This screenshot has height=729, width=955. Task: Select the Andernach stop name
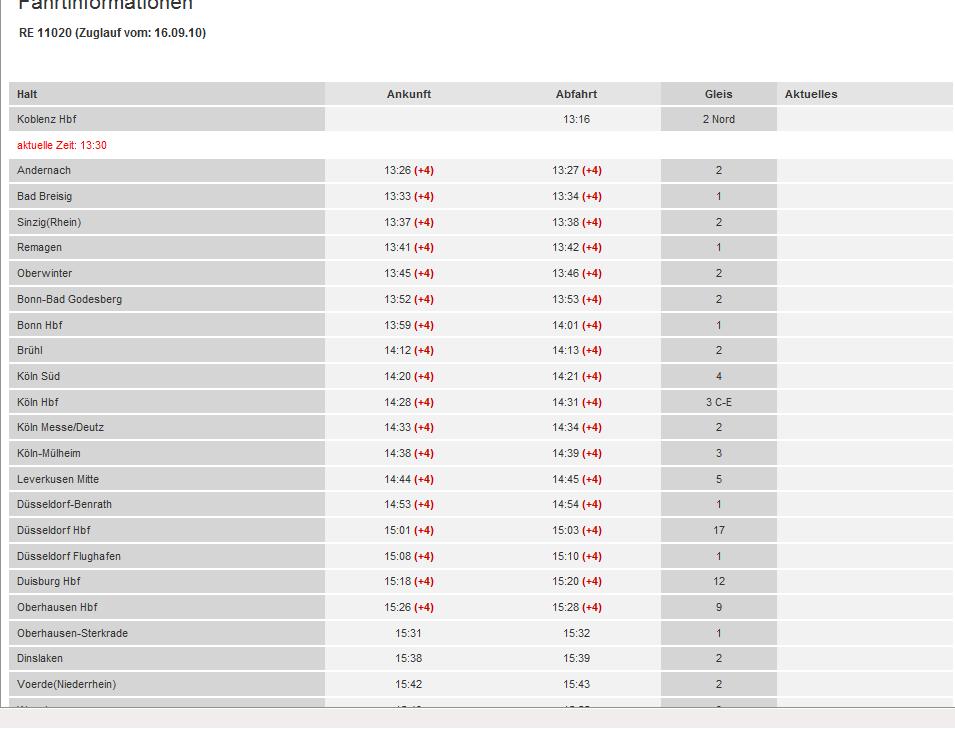tap(44, 170)
